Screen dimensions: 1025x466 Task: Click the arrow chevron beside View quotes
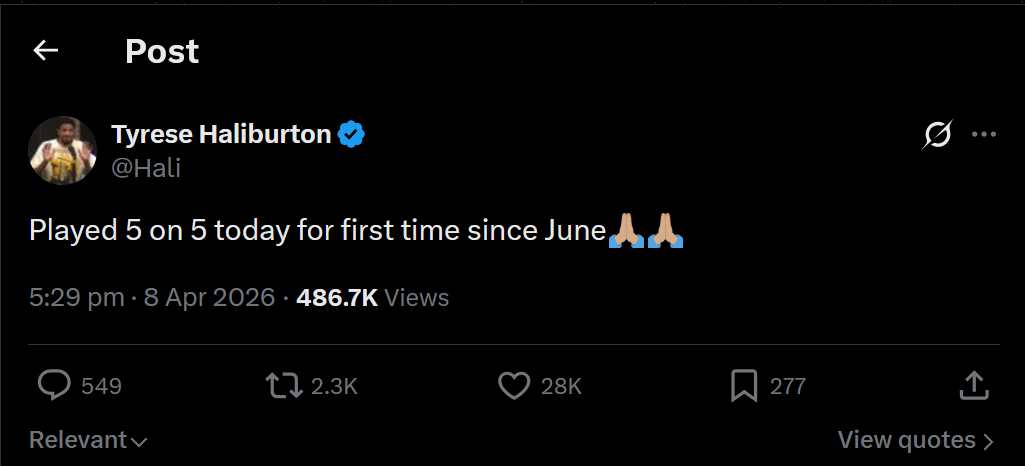tap(988, 442)
